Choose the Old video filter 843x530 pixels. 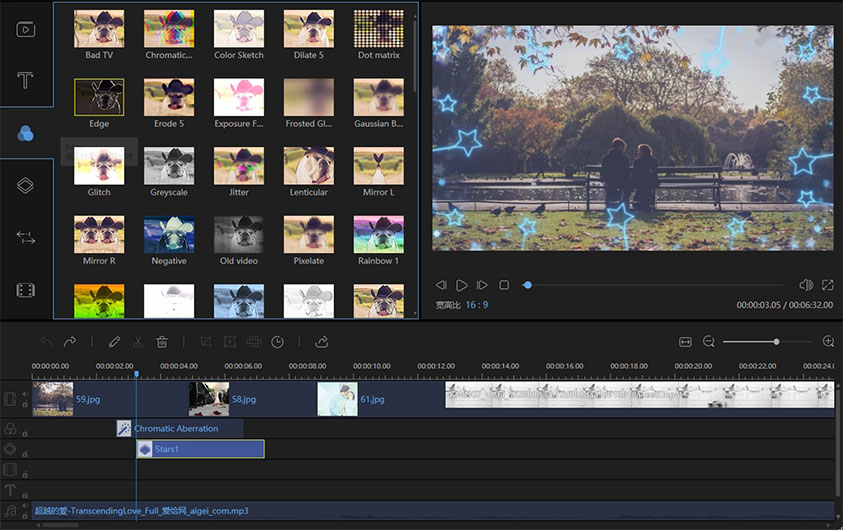[239, 235]
